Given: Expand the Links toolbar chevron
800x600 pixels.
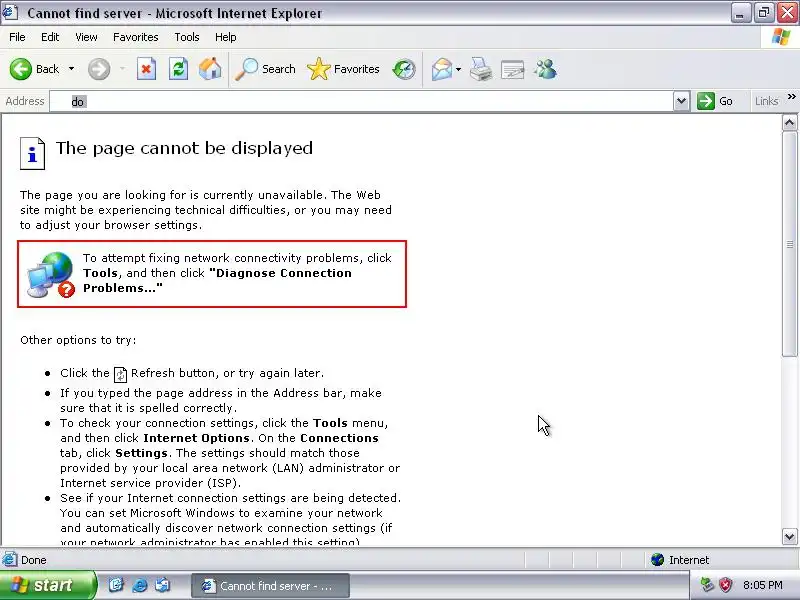Looking at the screenshot, I should tap(791, 96).
